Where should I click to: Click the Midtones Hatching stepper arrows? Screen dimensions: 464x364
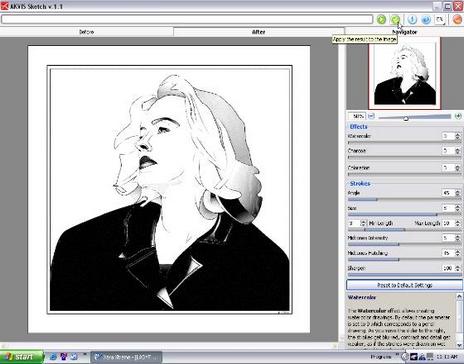coord(458,253)
